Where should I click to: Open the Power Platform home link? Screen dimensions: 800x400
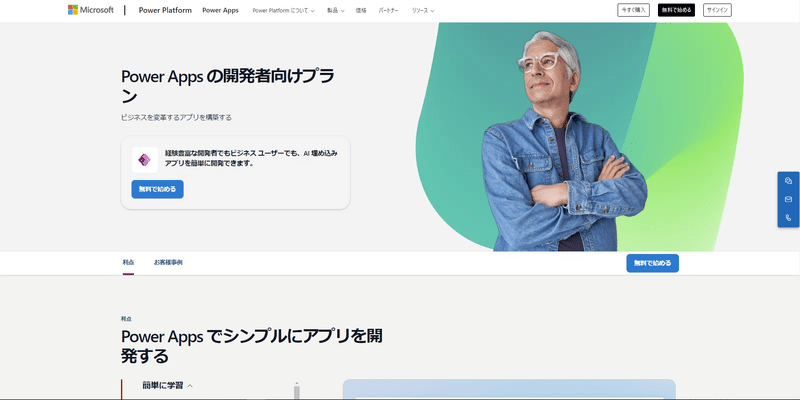tap(165, 10)
